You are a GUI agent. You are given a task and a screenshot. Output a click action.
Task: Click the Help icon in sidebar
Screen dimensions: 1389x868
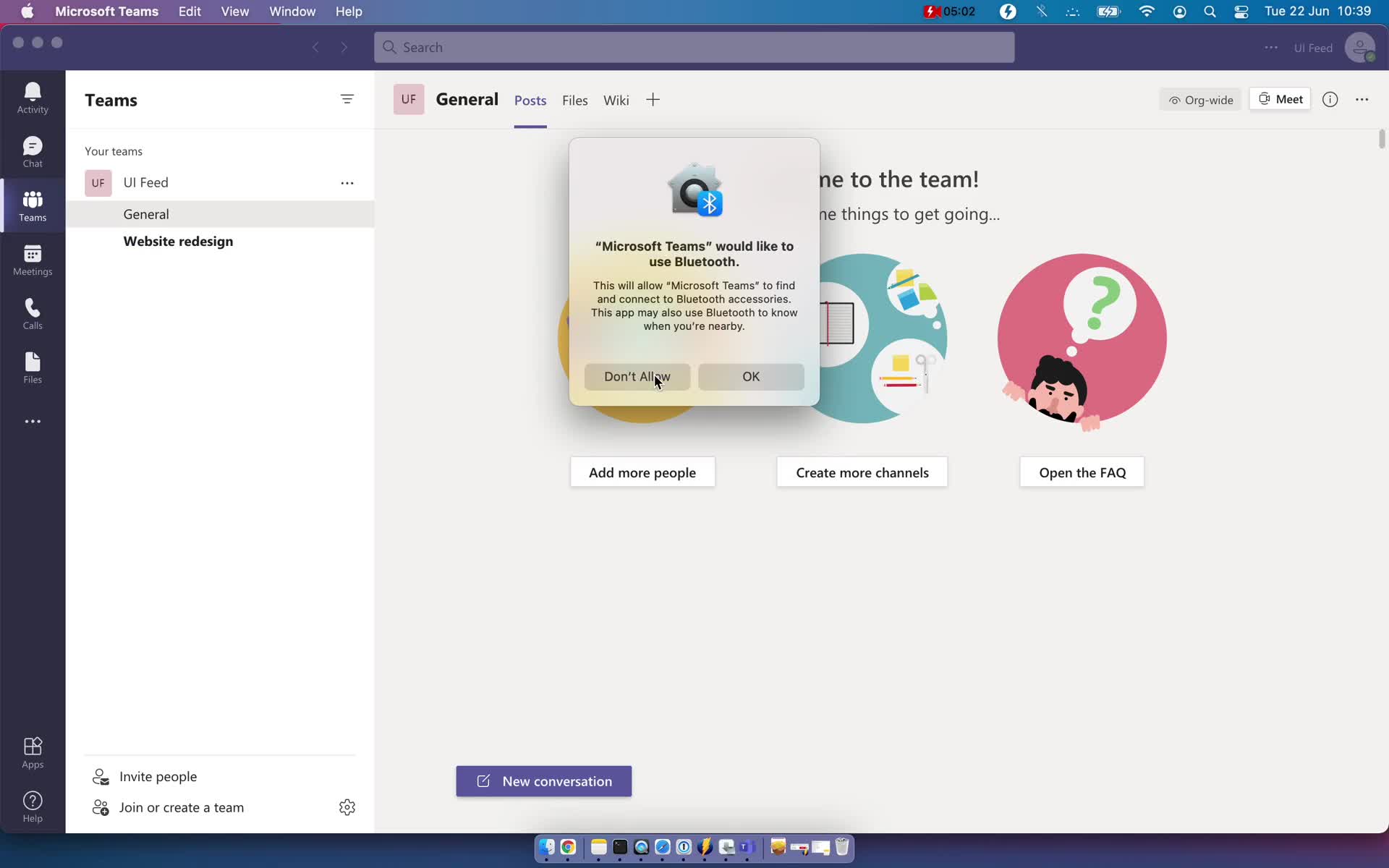click(x=32, y=807)
